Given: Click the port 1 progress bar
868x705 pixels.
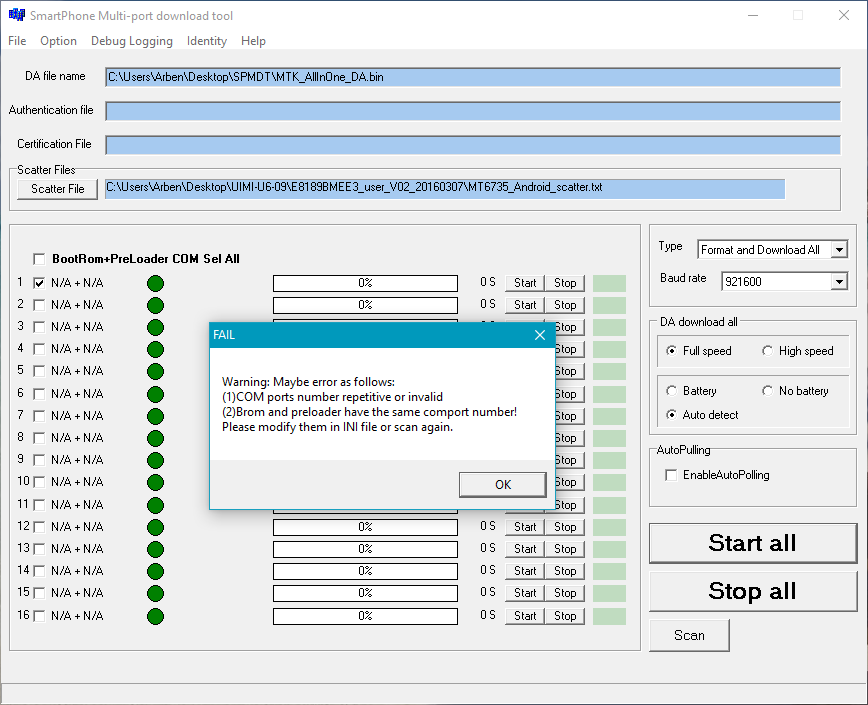Looking at the screenshot, I should click(x=365, y=283).
